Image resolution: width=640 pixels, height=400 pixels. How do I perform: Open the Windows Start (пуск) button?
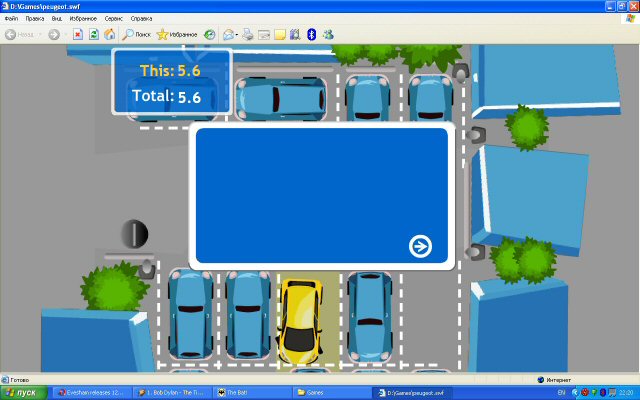(x=24, y=393)
